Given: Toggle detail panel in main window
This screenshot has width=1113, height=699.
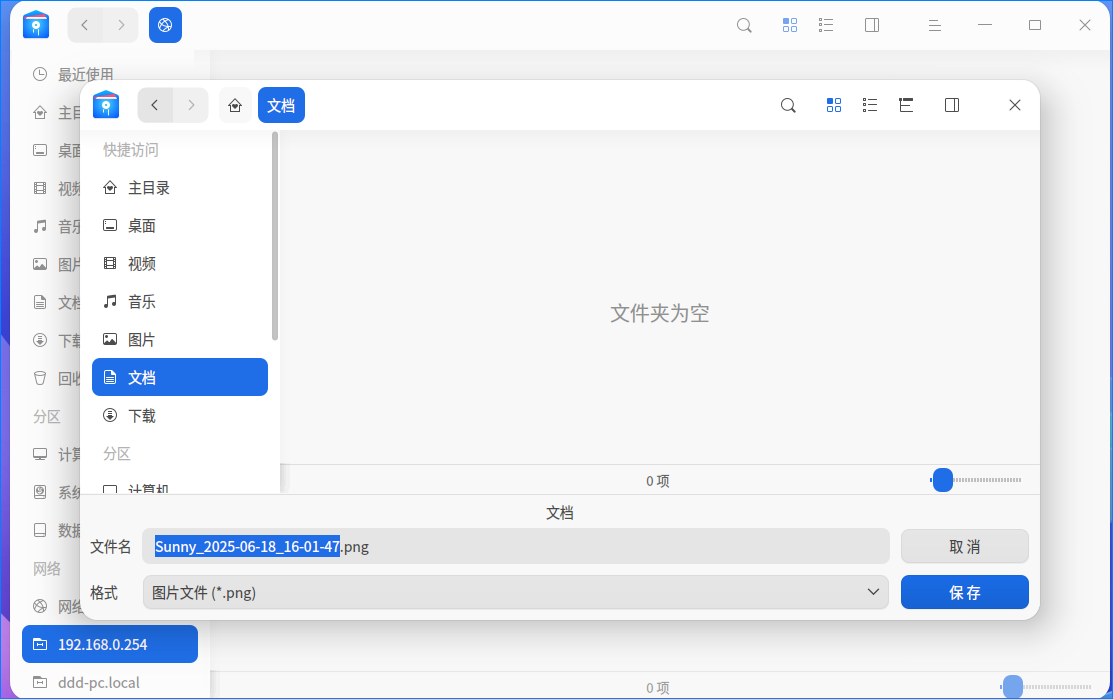Looking at the screenshot, I should point(872,26).
